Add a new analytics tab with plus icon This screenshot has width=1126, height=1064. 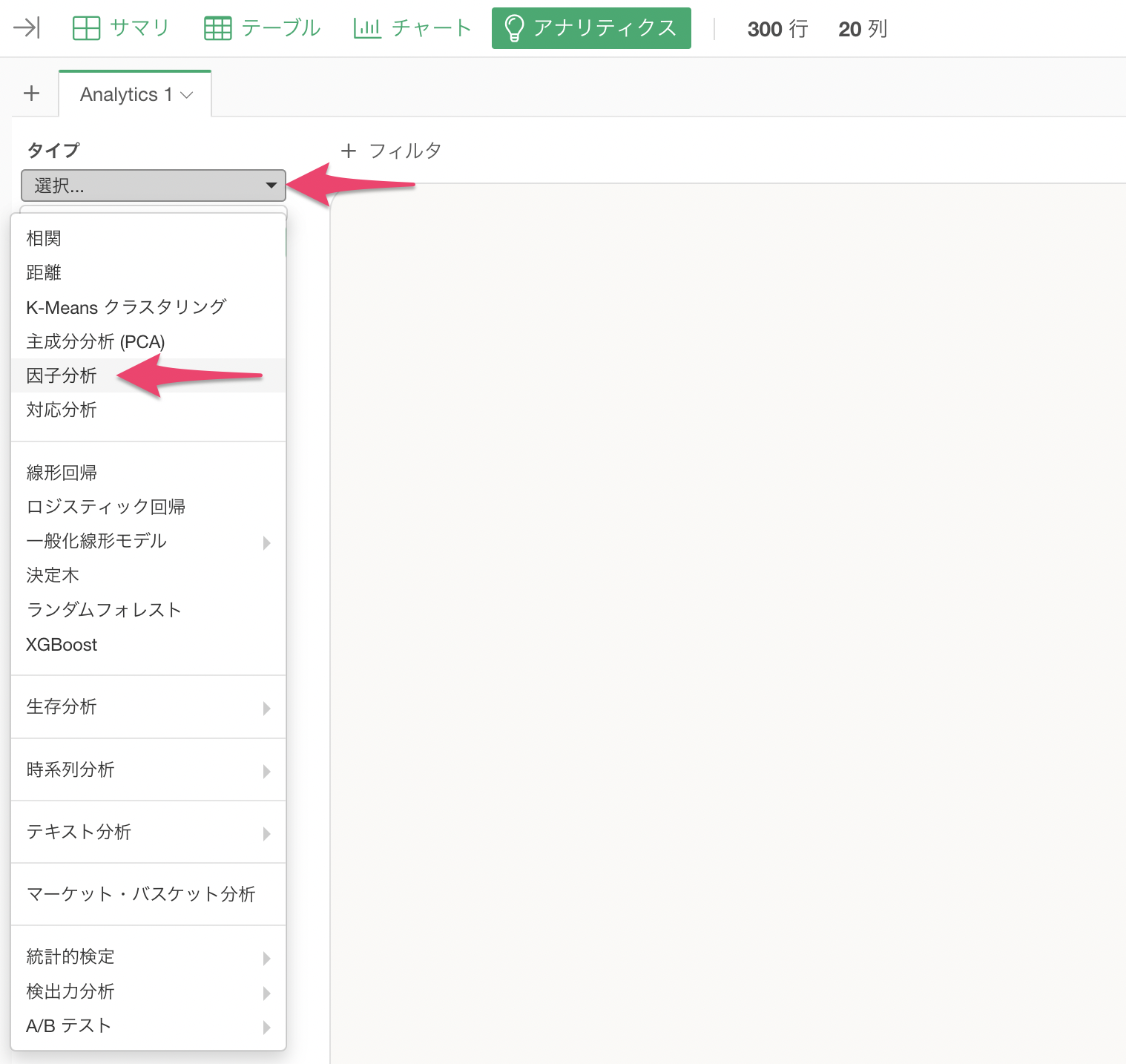point(31,93)
